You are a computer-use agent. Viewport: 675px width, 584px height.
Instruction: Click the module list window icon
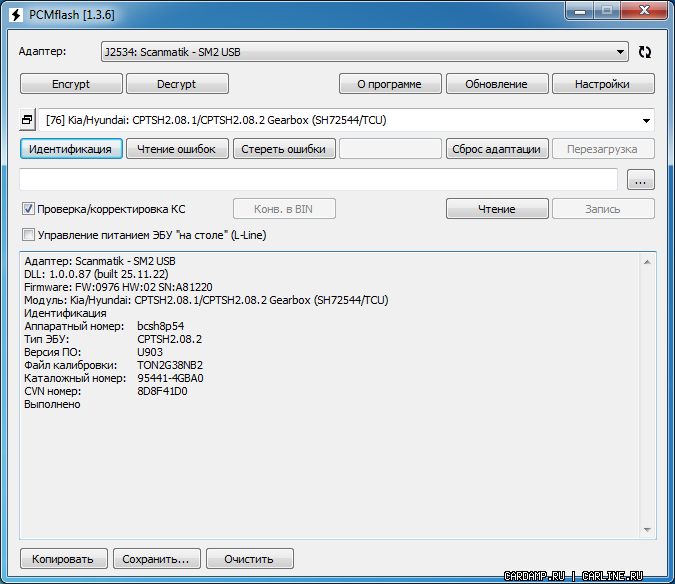click(x=27, y=120)
